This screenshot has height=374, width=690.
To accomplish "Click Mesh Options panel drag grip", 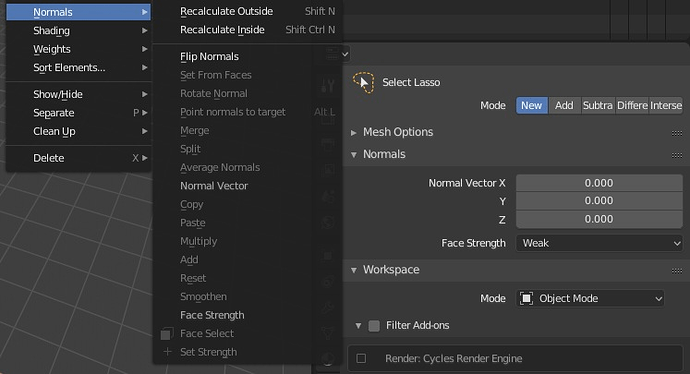I will point(677,133).
